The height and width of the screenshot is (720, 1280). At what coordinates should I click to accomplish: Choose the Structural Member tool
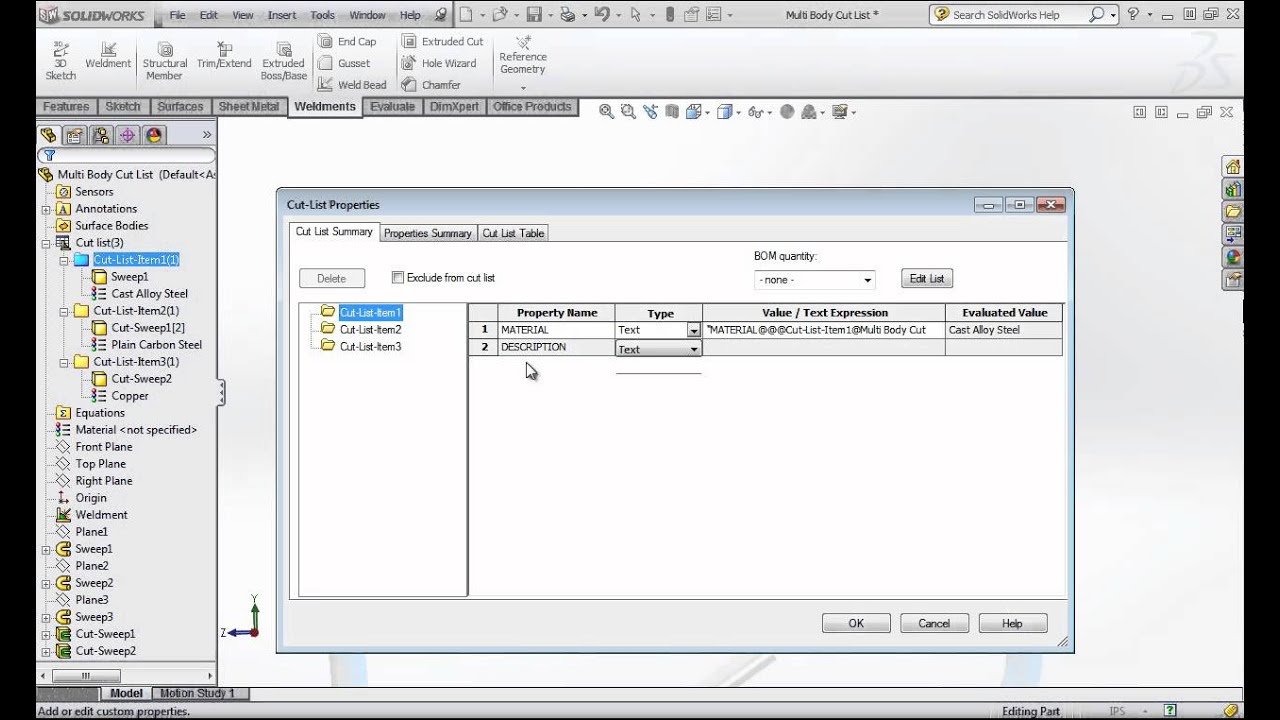point(164,62)
